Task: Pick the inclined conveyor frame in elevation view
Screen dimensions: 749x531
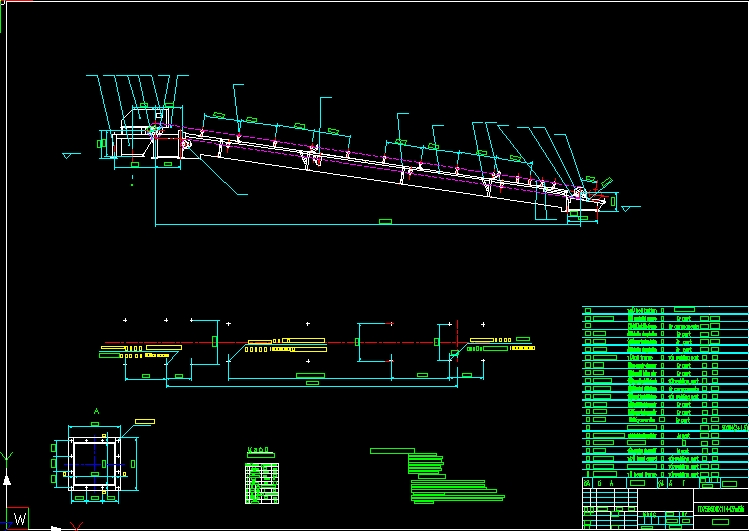Action: (375, 165)
